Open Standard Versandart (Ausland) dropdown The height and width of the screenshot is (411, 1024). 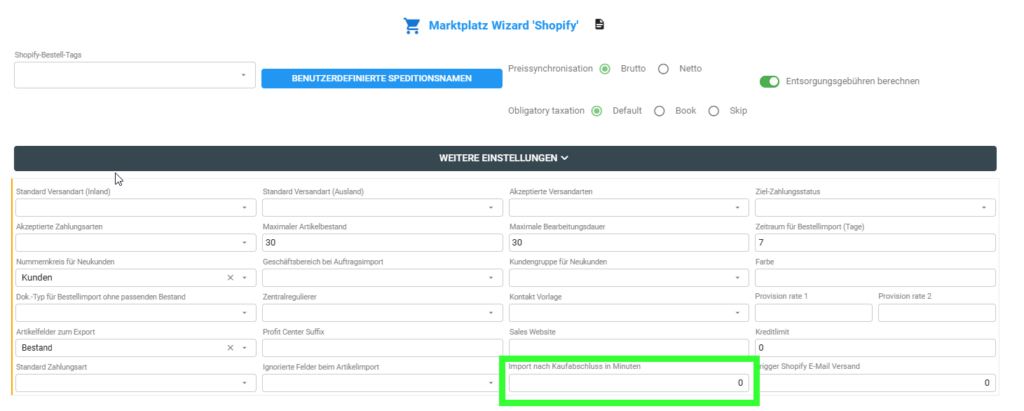pos(382,207)
